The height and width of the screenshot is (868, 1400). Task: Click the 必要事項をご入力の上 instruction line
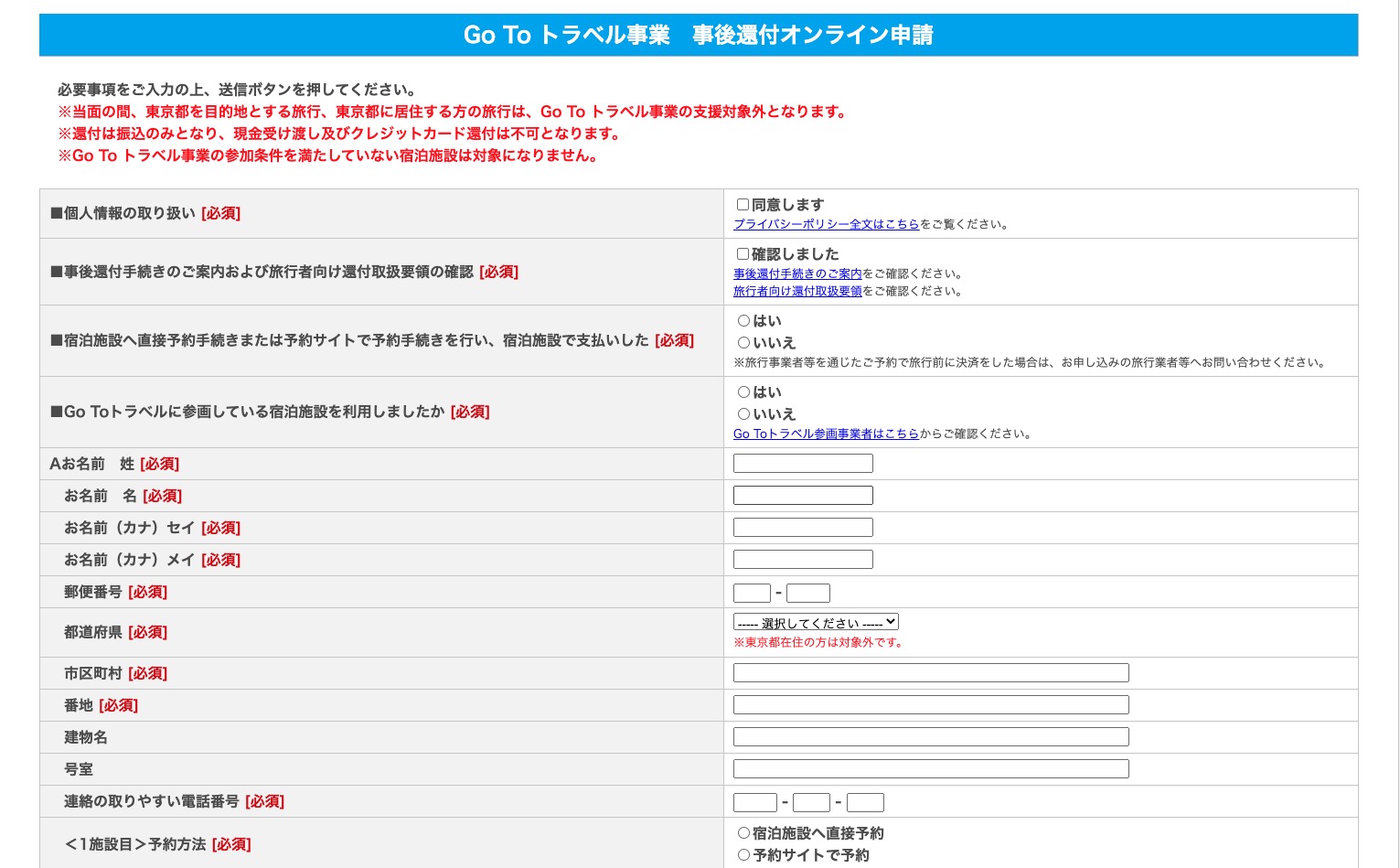(237, 90)
